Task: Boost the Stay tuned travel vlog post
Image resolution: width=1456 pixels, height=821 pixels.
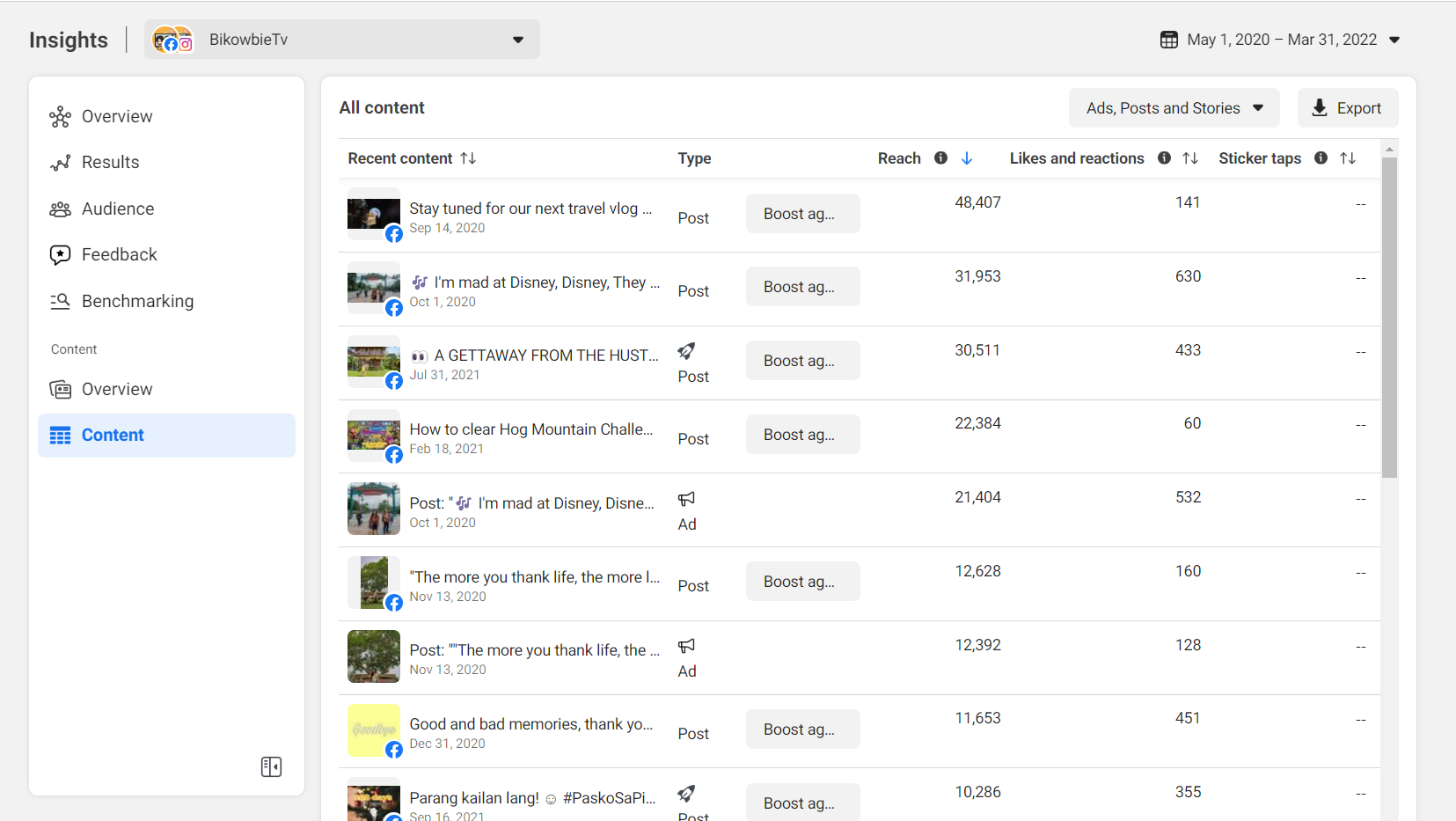Action: 802,214
